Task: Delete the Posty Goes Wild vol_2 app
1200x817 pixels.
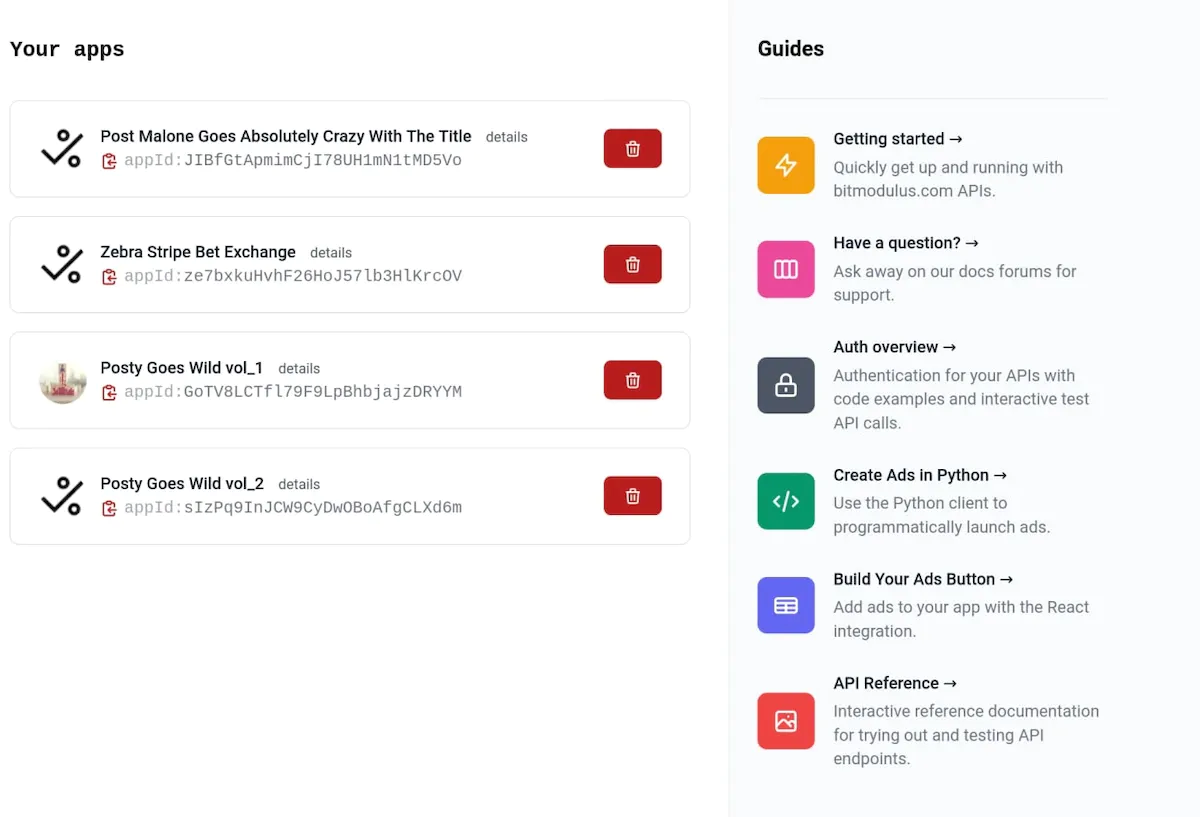Action: 632,495
